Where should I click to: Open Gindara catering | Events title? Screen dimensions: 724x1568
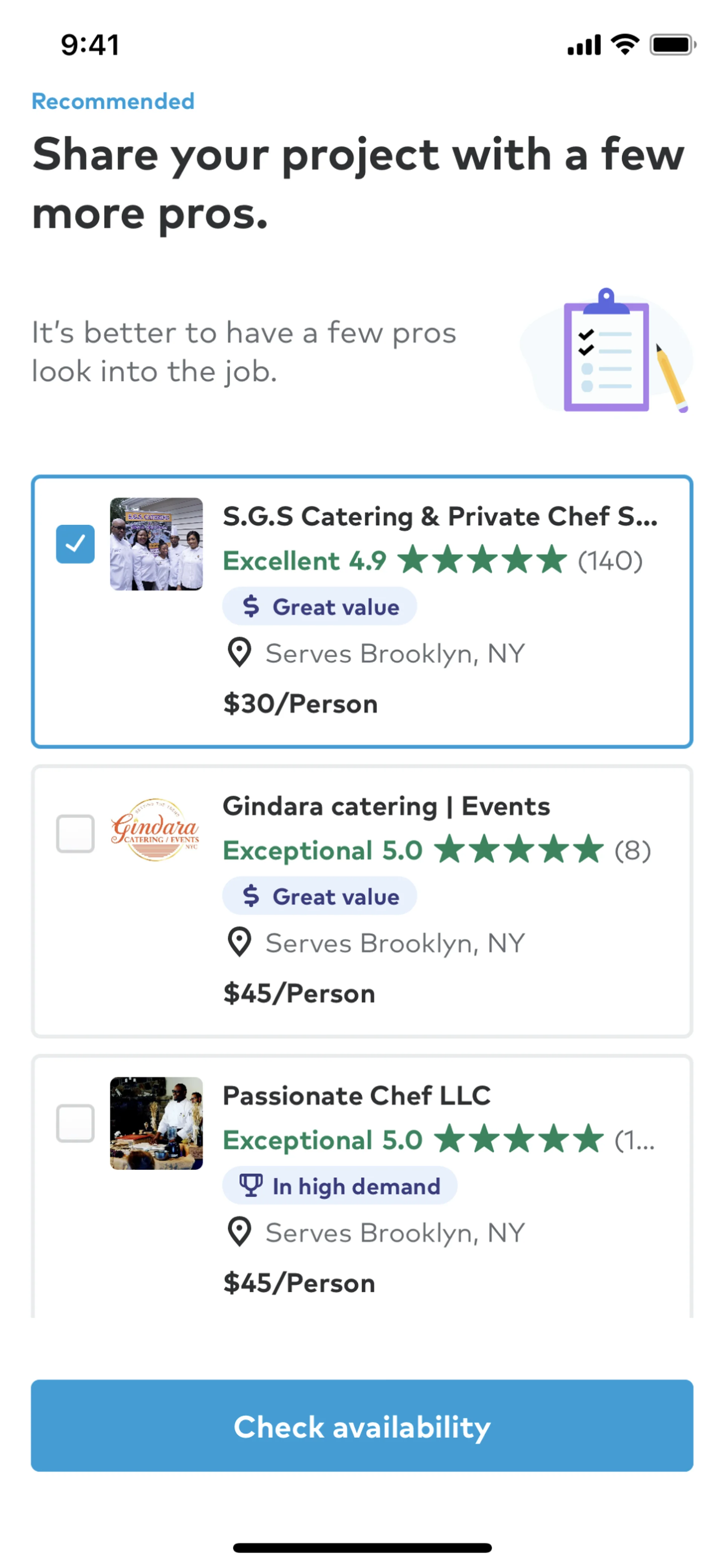click(386, 806)
